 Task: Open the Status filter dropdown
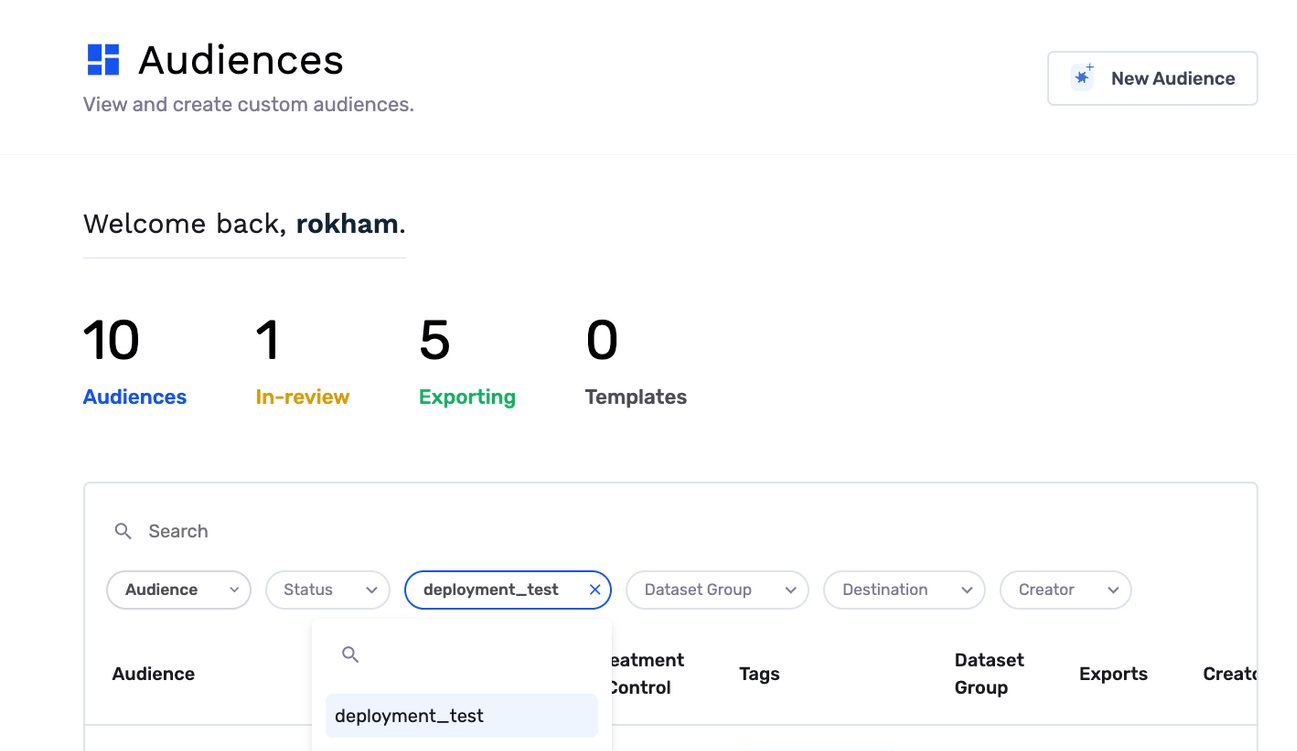pos(327,590)
